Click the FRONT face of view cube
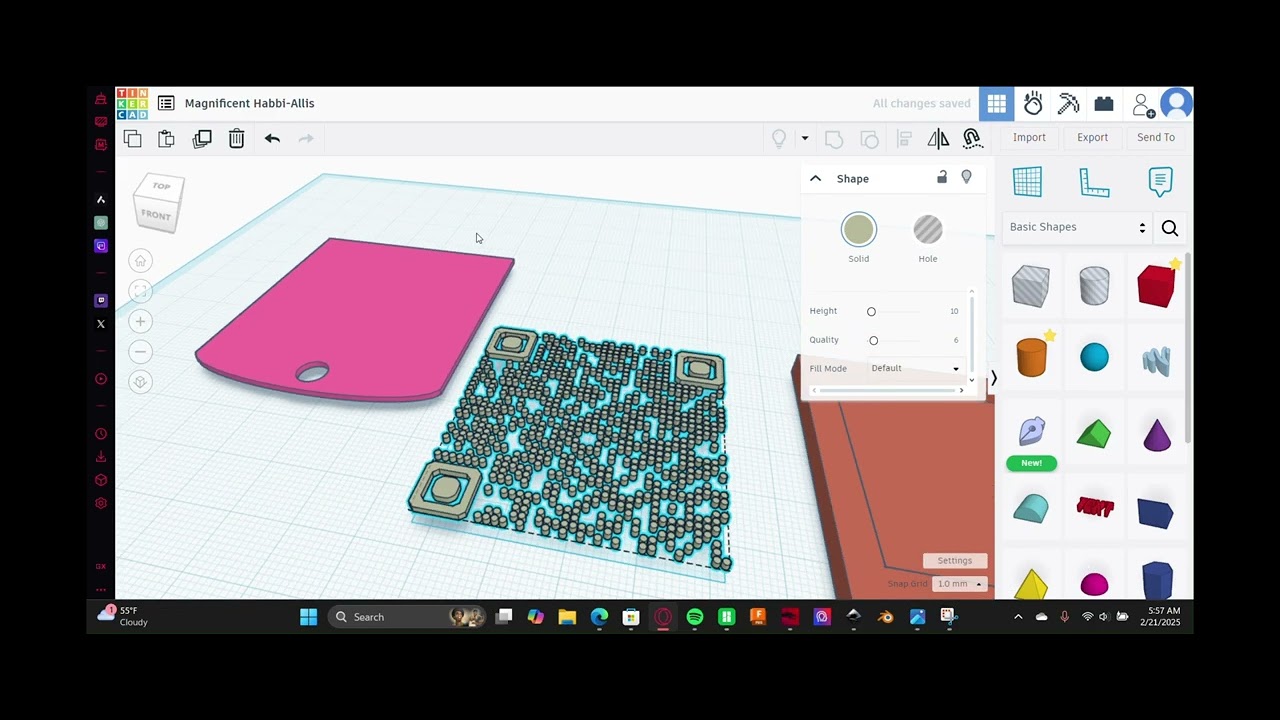 coord(156,215)
